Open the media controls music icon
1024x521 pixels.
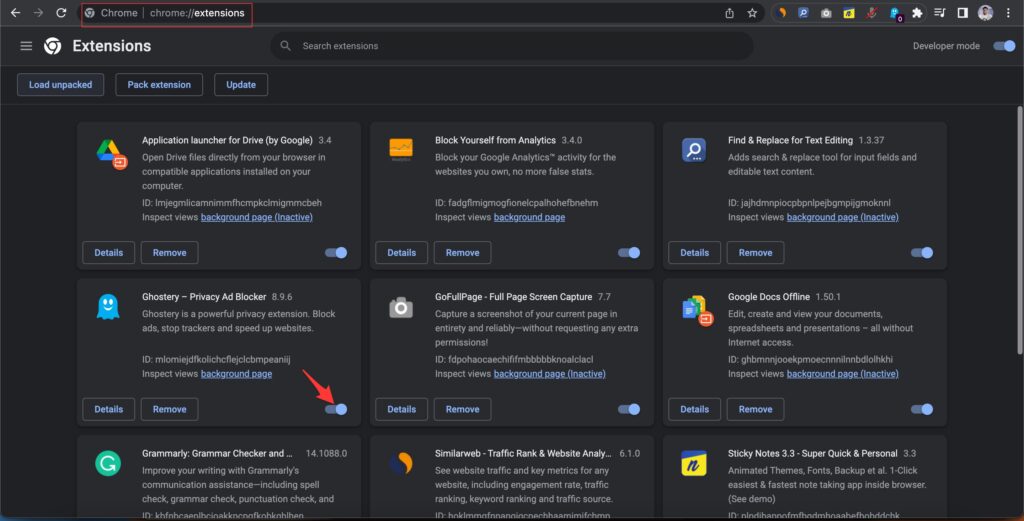coord(940,13)
